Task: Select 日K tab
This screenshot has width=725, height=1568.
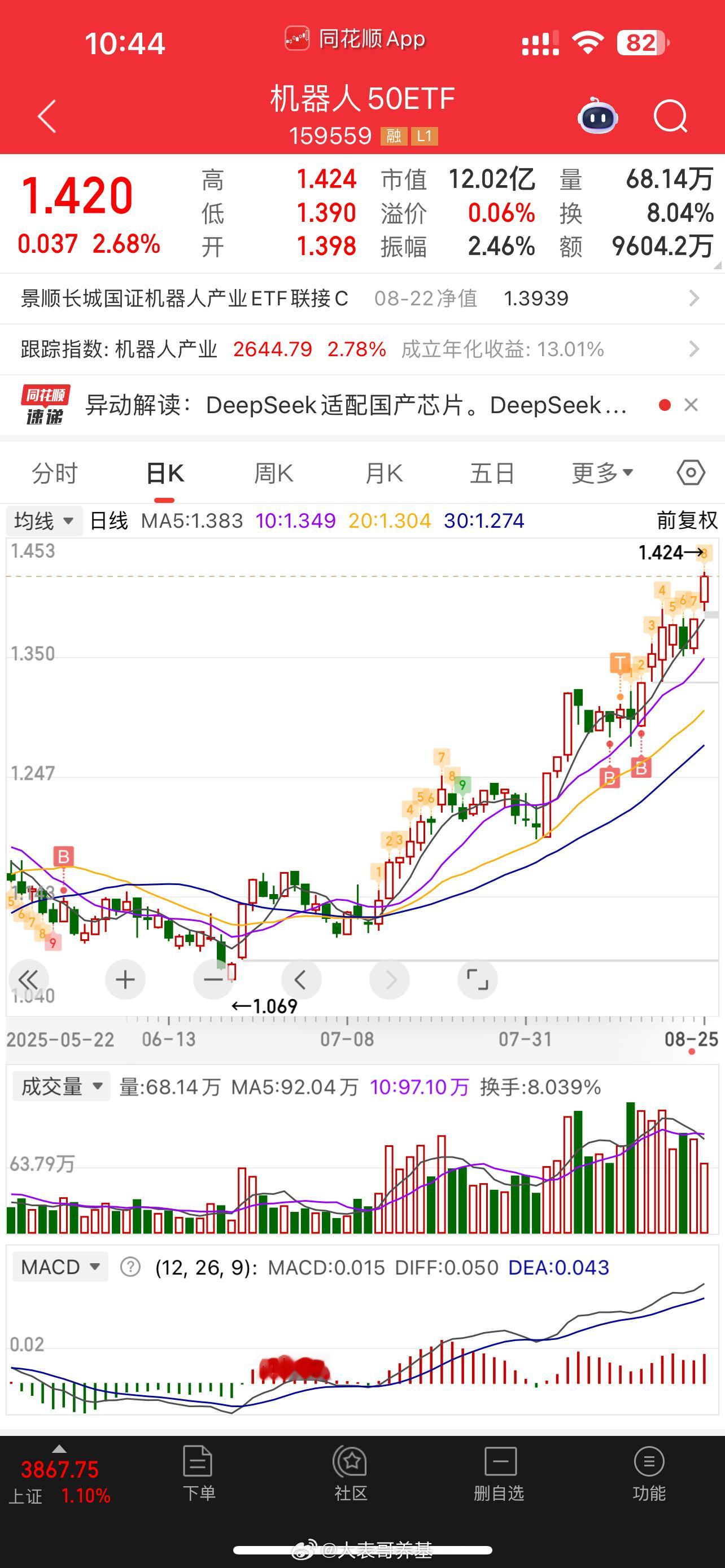Action: click(164, 473)
